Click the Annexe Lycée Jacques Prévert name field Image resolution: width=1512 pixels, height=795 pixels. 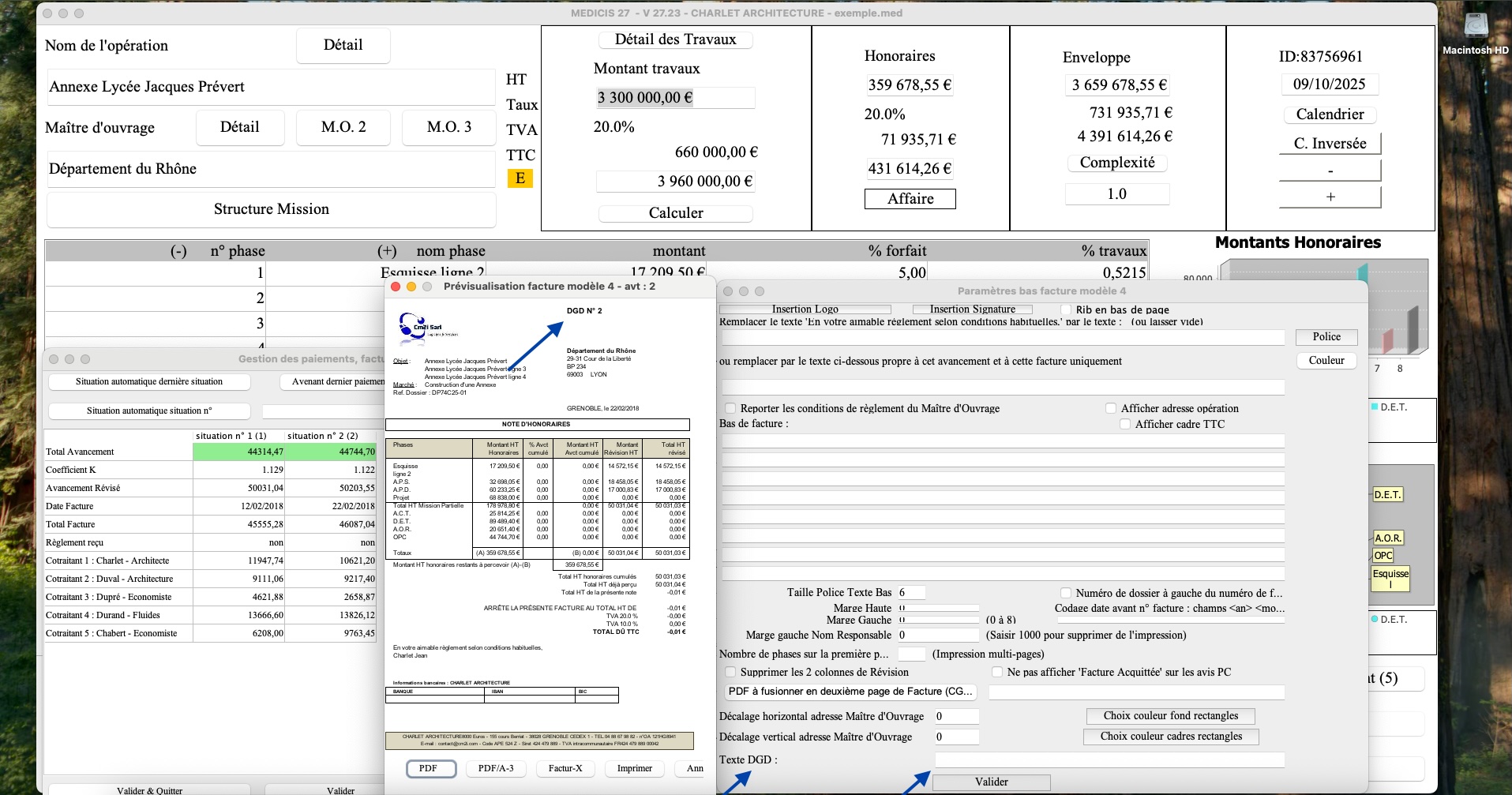click(x=271, y=87)
